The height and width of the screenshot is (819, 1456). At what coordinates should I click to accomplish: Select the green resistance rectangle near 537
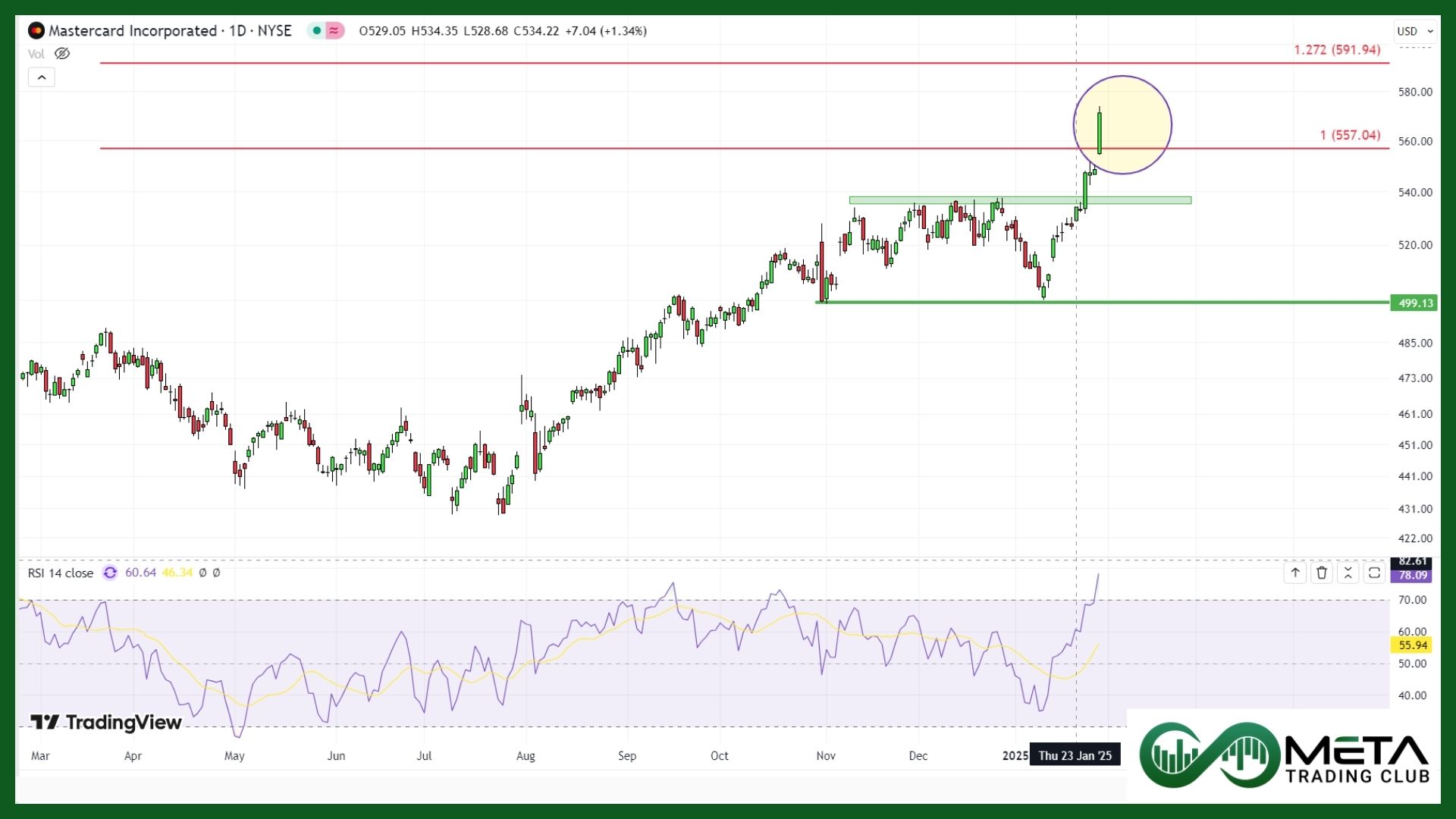[x=1020, y=201]
